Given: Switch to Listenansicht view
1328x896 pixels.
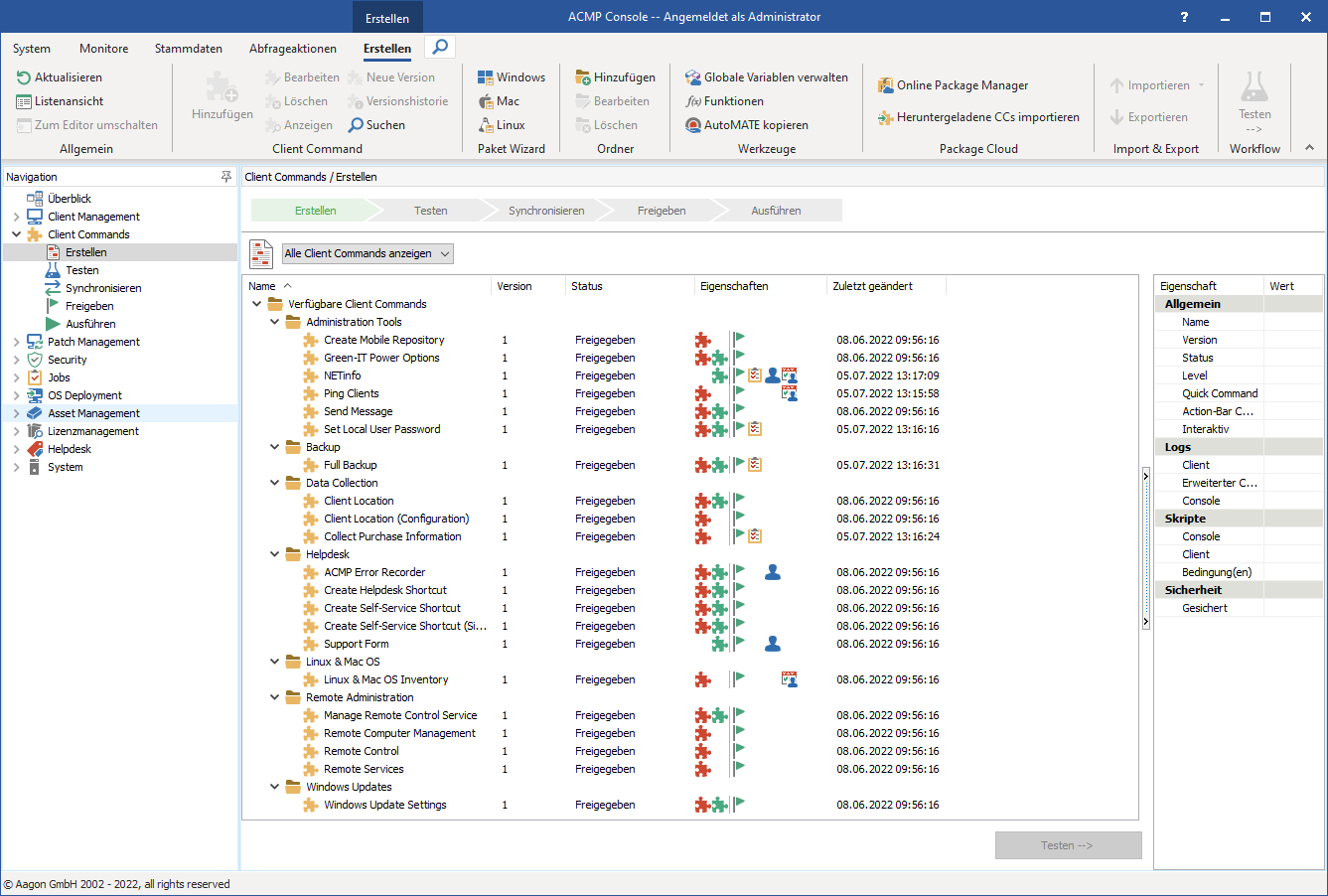Looking at the screenshot, I should tap(60, 101).
